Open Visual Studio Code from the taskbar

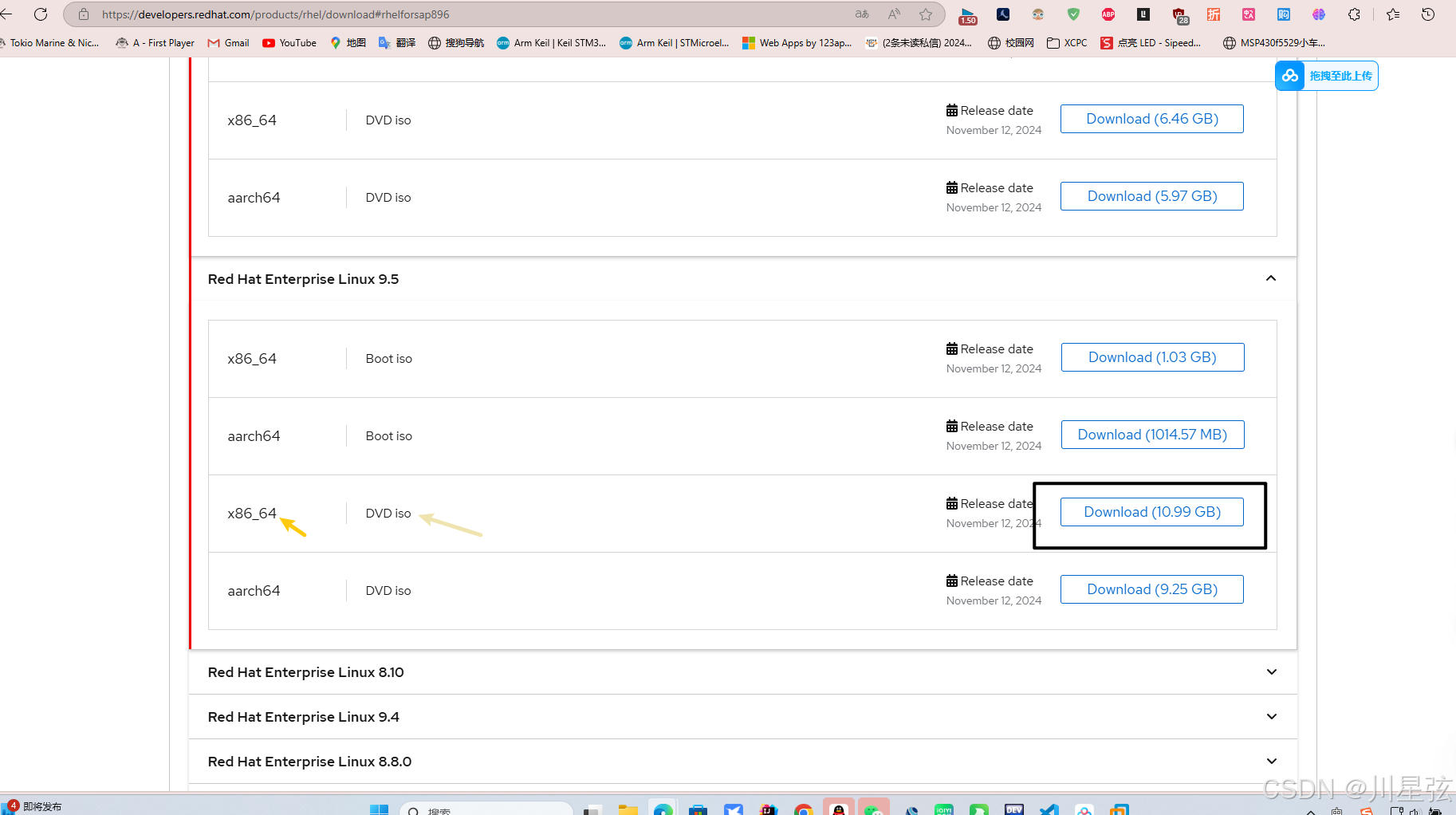(x=1049, y=809)
